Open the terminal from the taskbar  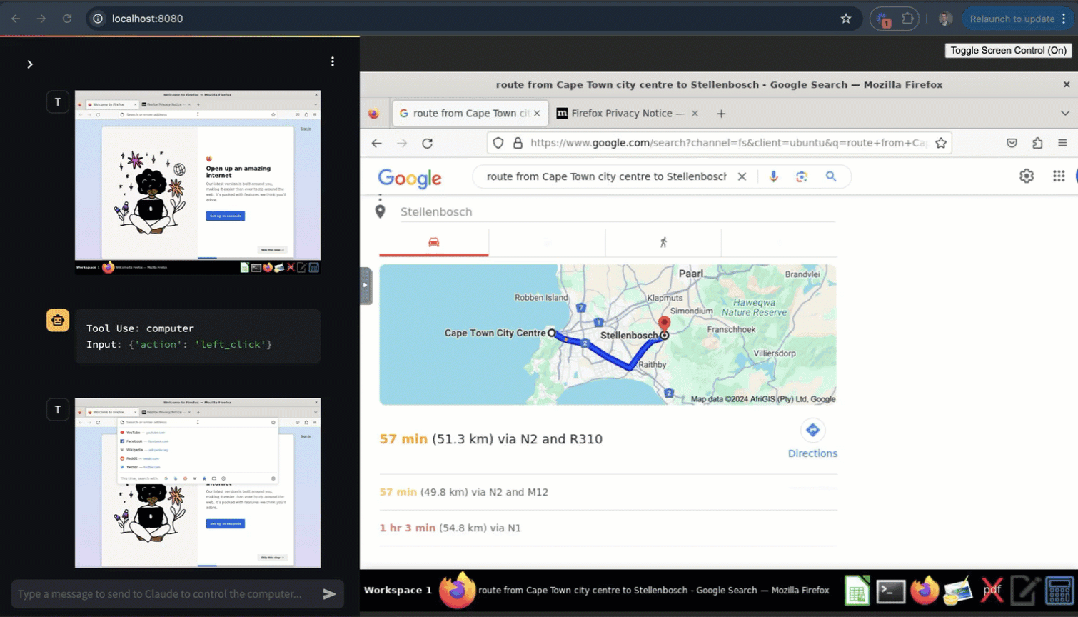click(890, 591)
